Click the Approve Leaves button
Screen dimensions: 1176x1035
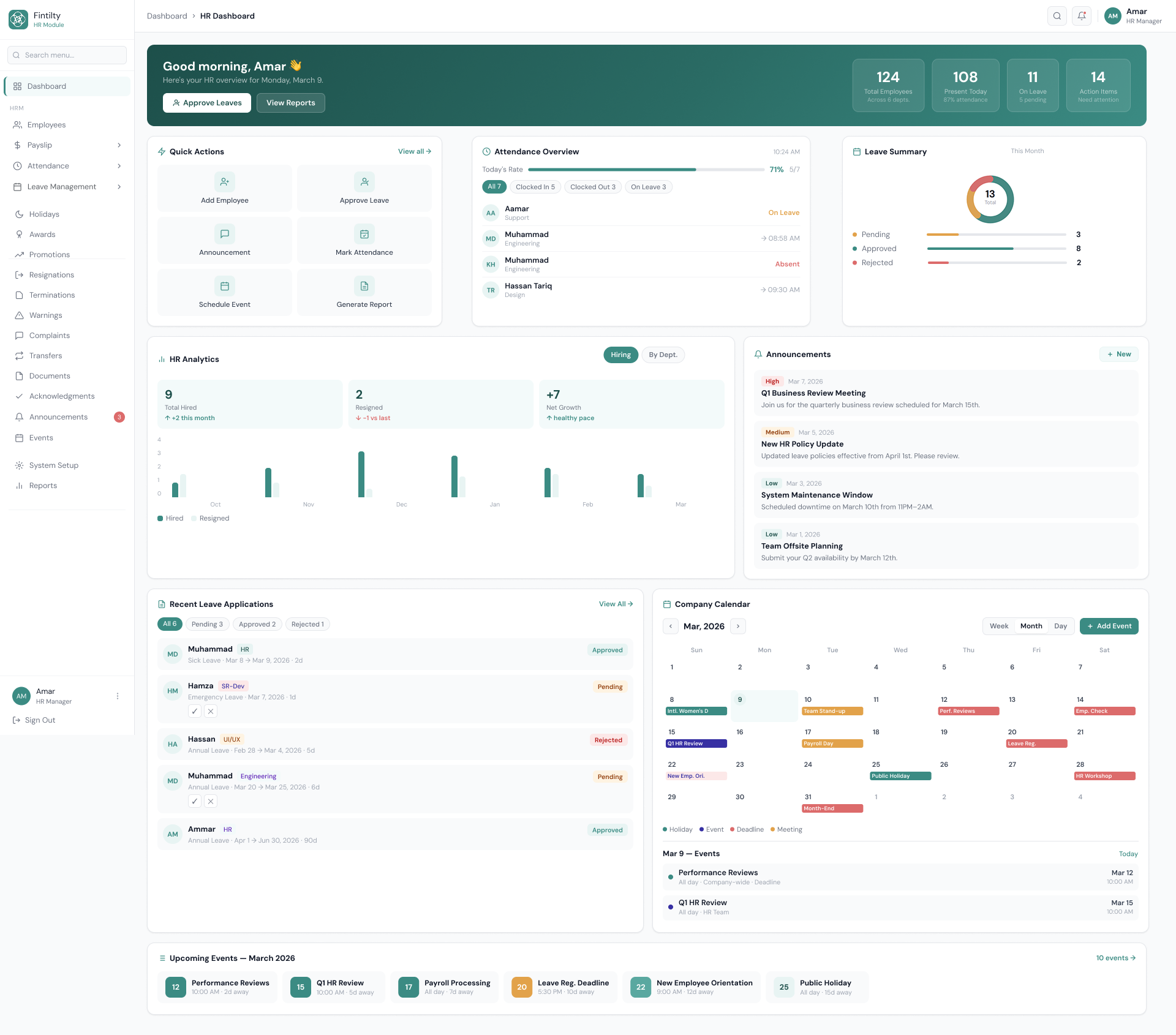[x=207, y=103]
